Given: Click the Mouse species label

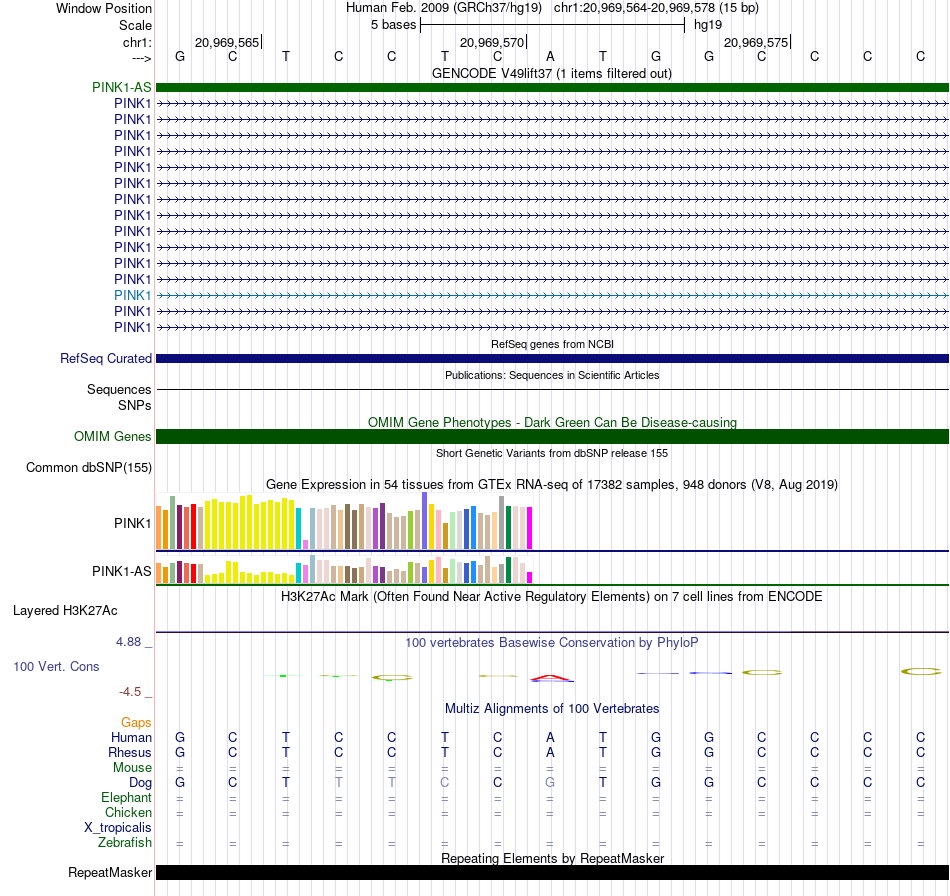Looking at the screenshot, I should (x=132, y=768).
